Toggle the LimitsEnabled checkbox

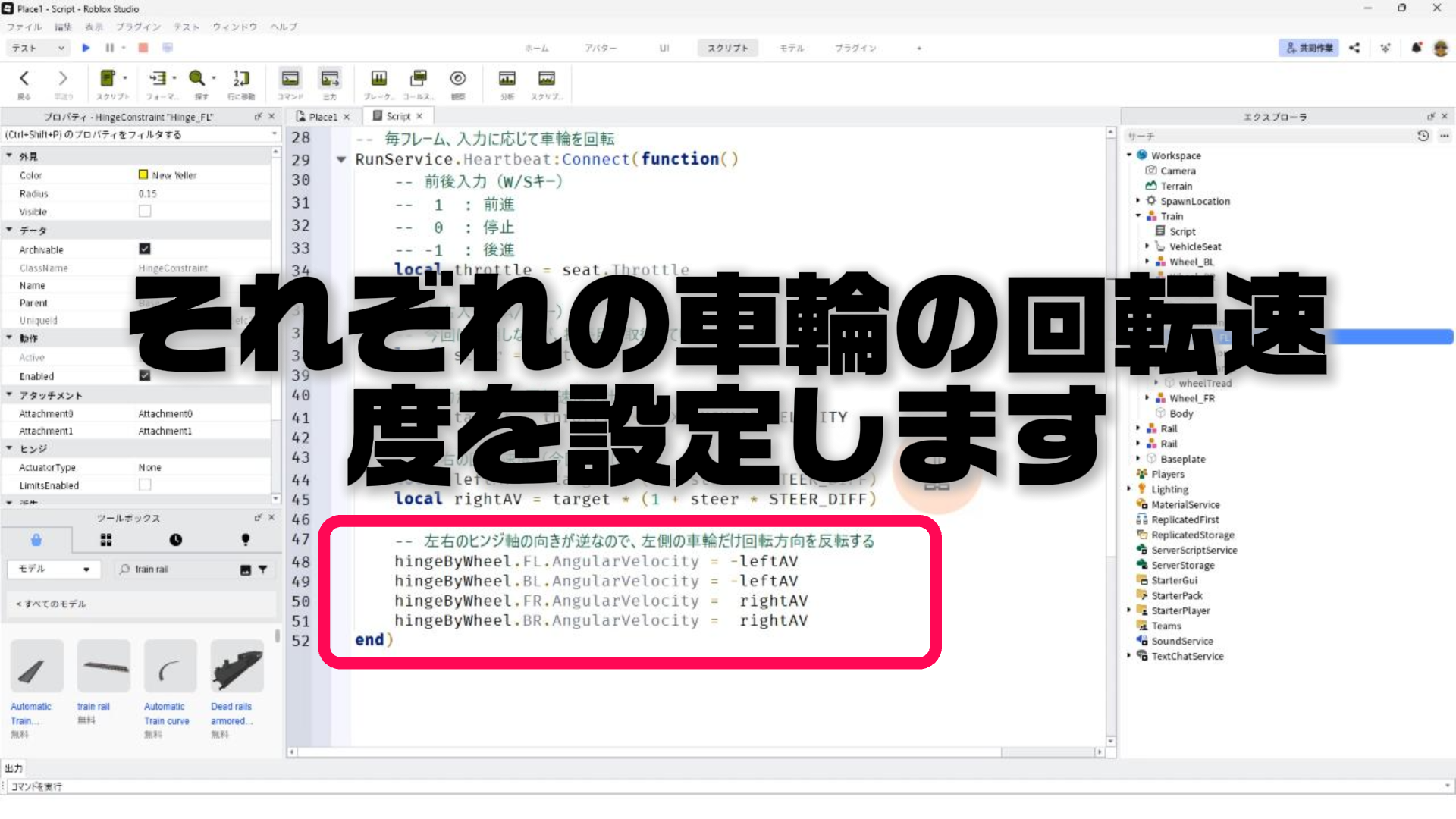pos(145,485)
